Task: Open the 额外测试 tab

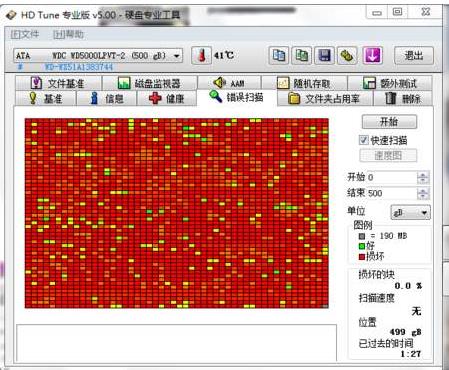Action: click(390, 83)
